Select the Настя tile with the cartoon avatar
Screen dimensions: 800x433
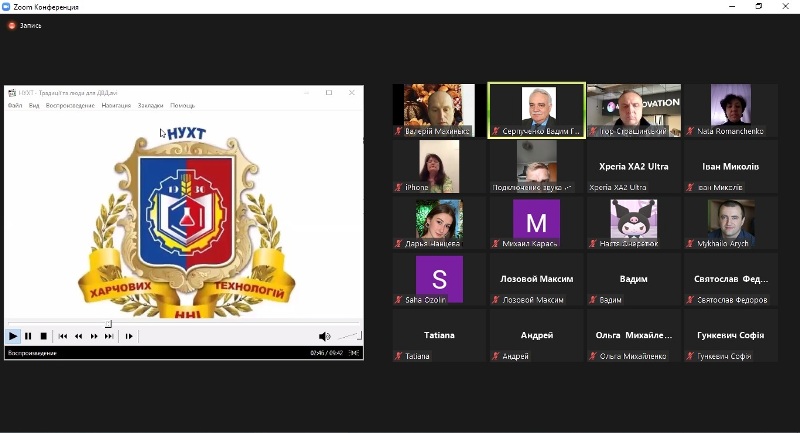(x=634, y=223)
